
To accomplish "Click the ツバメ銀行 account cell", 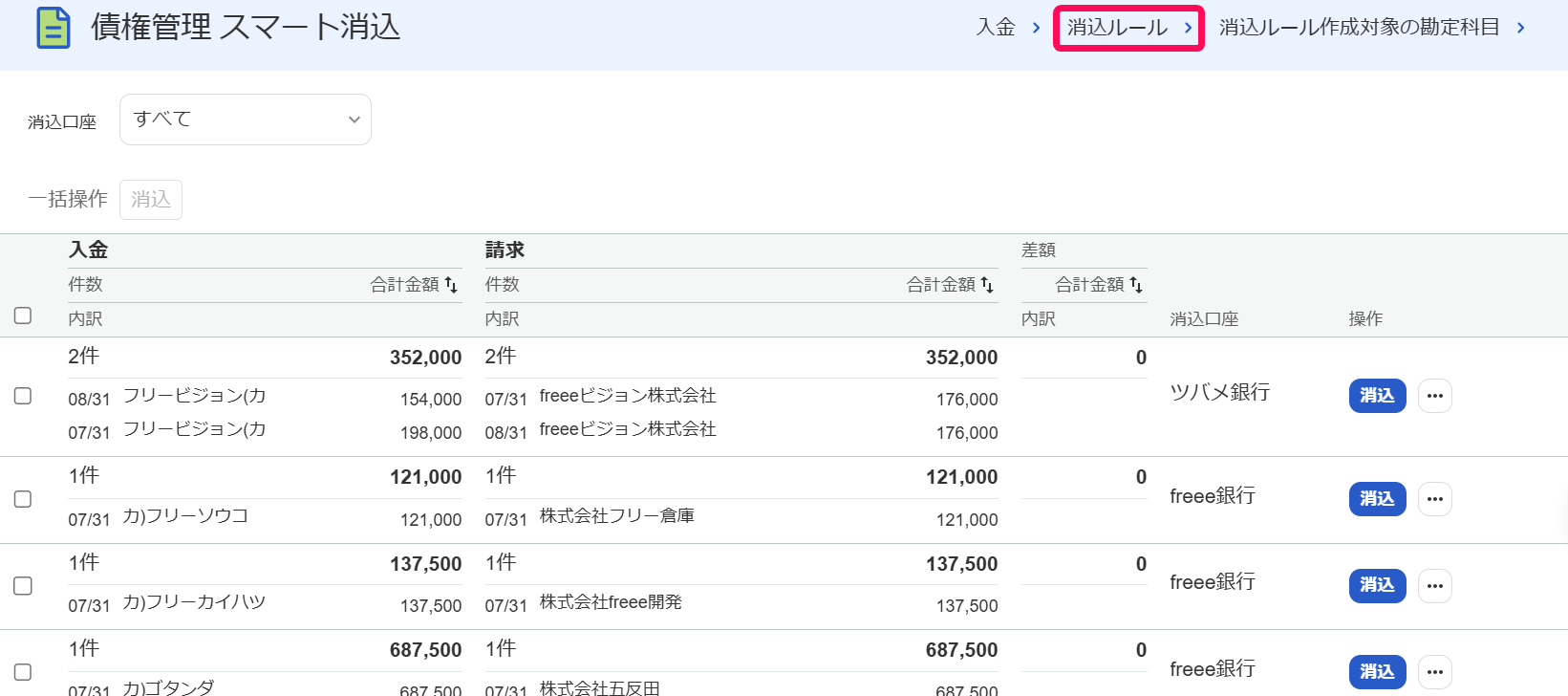I will [x=1220, y=392].
